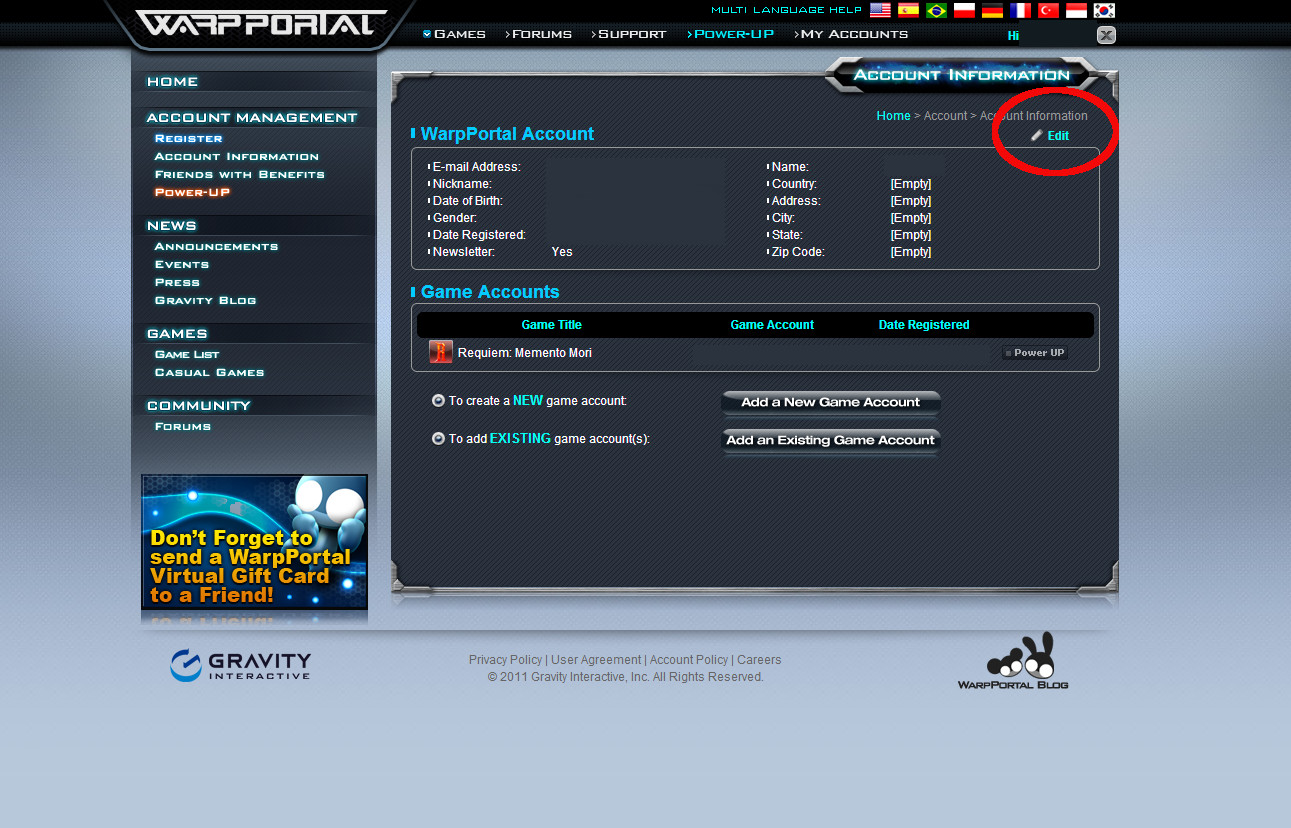Click the Newsletter Yes value
1291x828 pixels.
pos(562,252)
